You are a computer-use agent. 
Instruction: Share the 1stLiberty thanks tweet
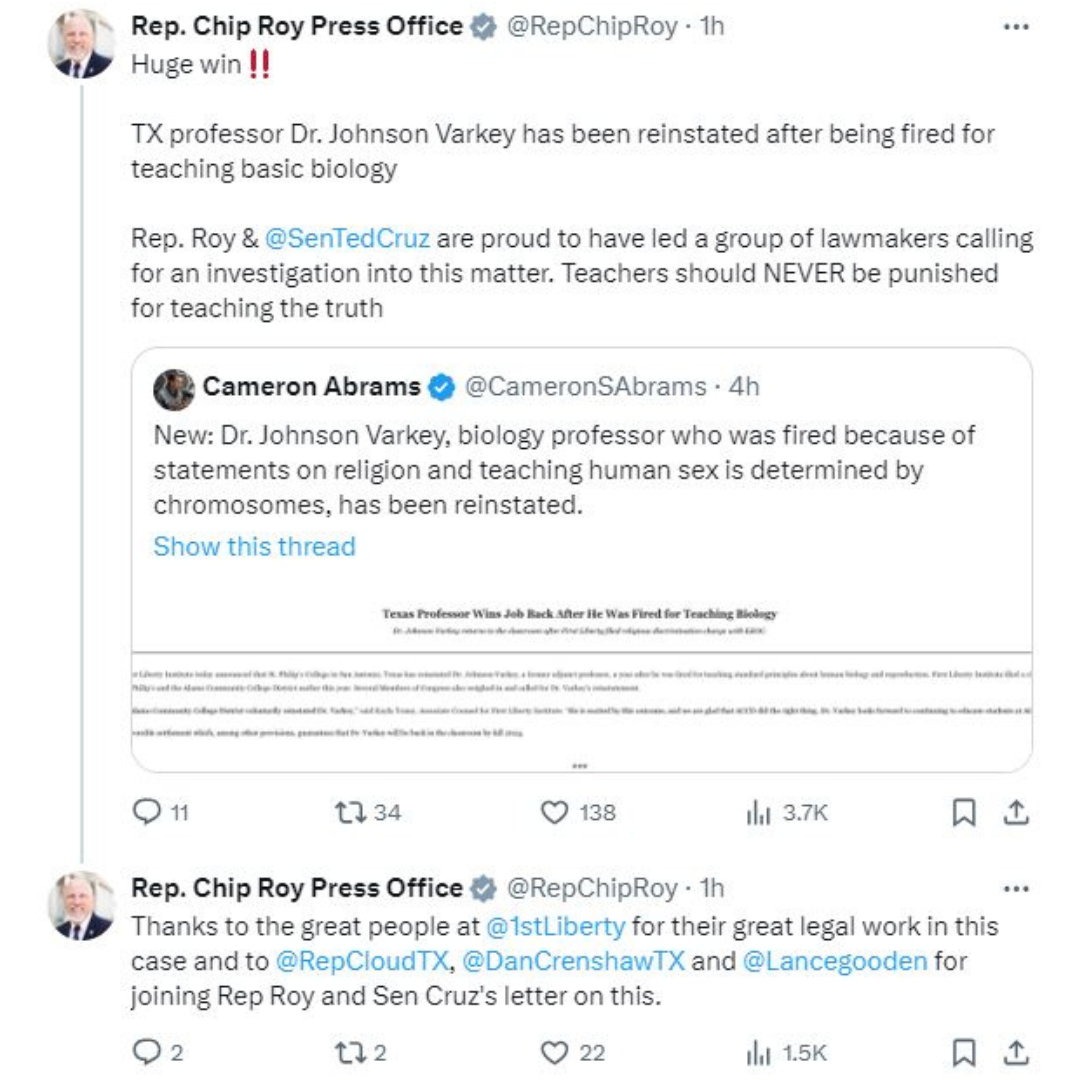click(x=1016, y=1052)
